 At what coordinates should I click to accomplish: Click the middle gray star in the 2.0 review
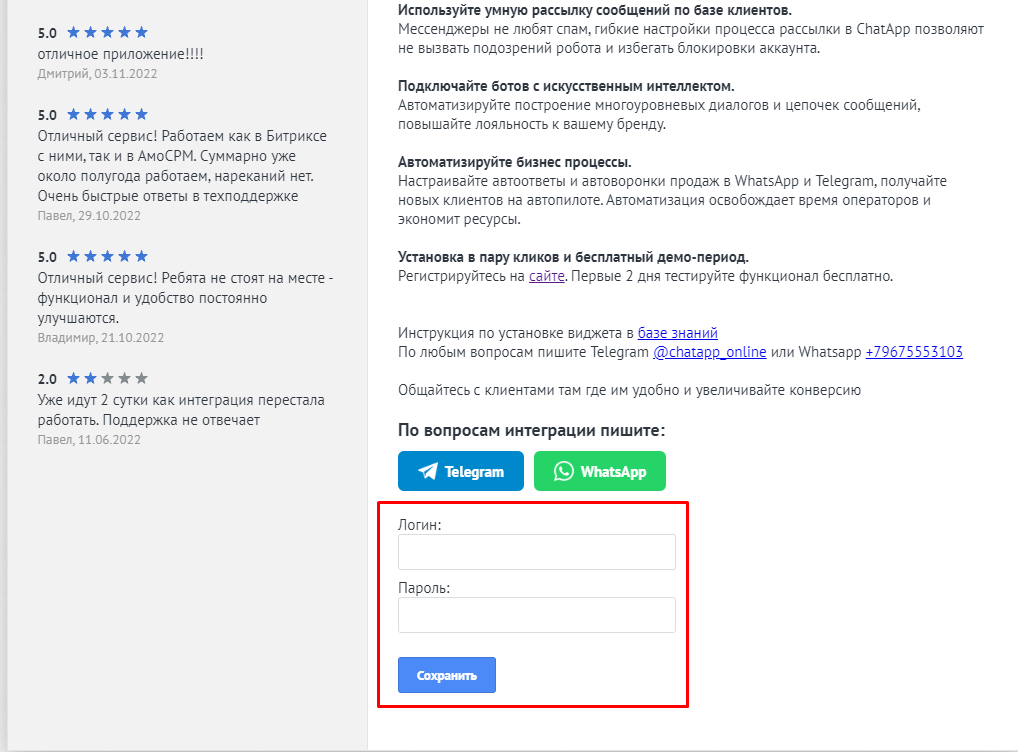124,379
